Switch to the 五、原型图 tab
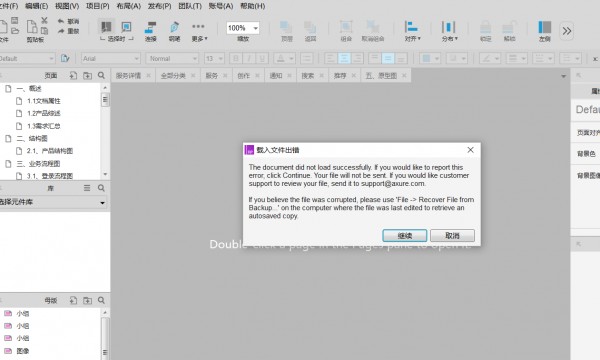Screen dimensions: 600x360 [381, 76]
